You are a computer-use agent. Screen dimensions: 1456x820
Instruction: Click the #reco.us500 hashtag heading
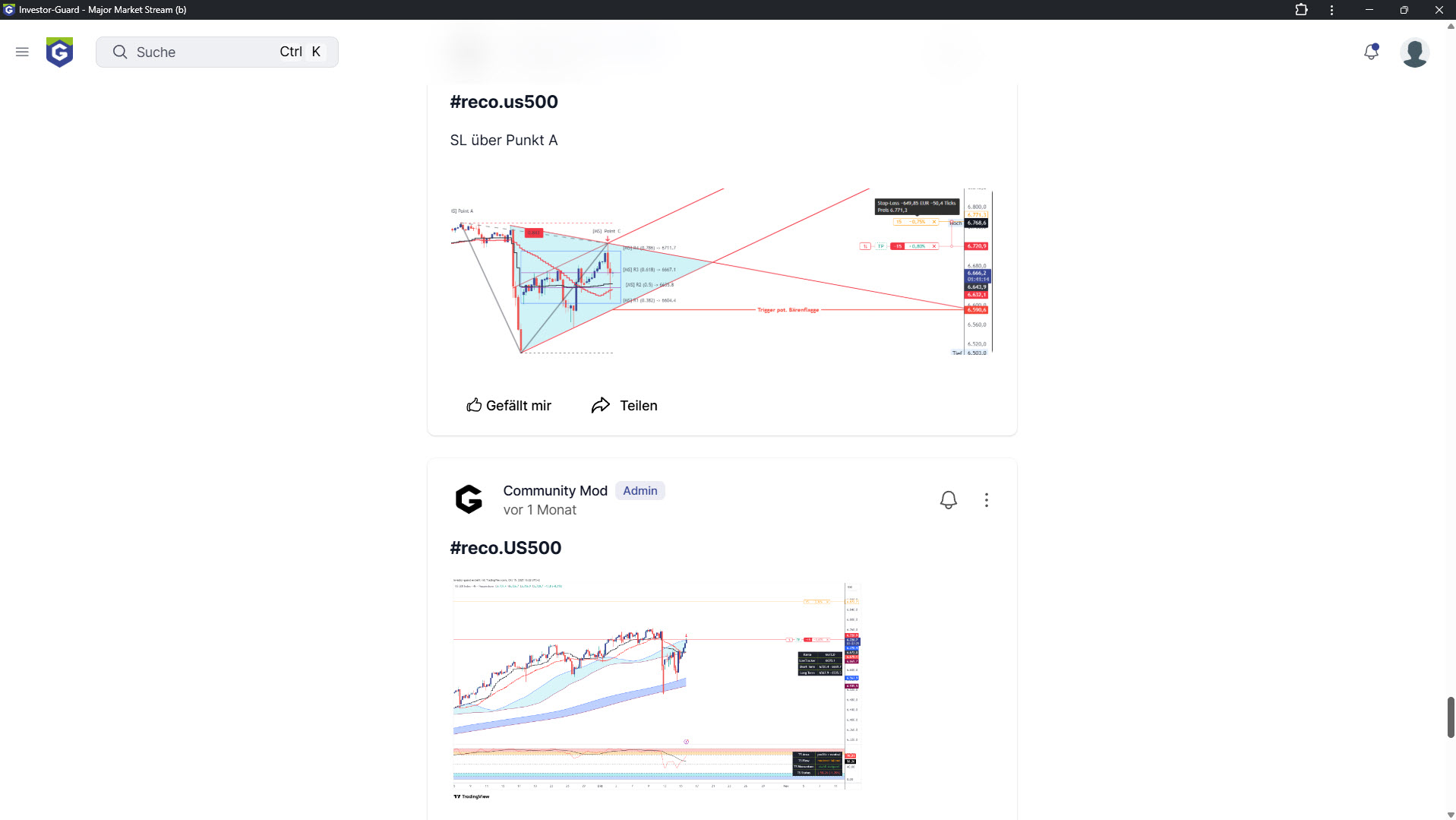point(504,102)
